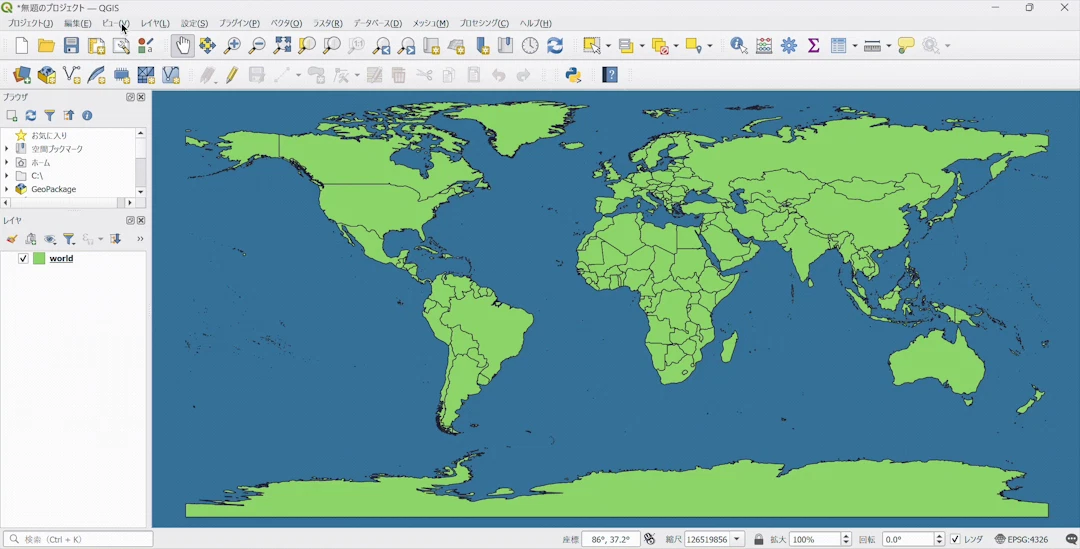Open messages log bubble in status bar
1080x549 pixels.
[1070, 539]
